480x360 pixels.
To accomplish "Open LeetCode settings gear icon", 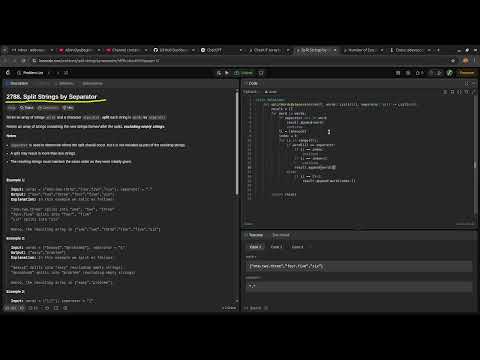I will point(408,73).
